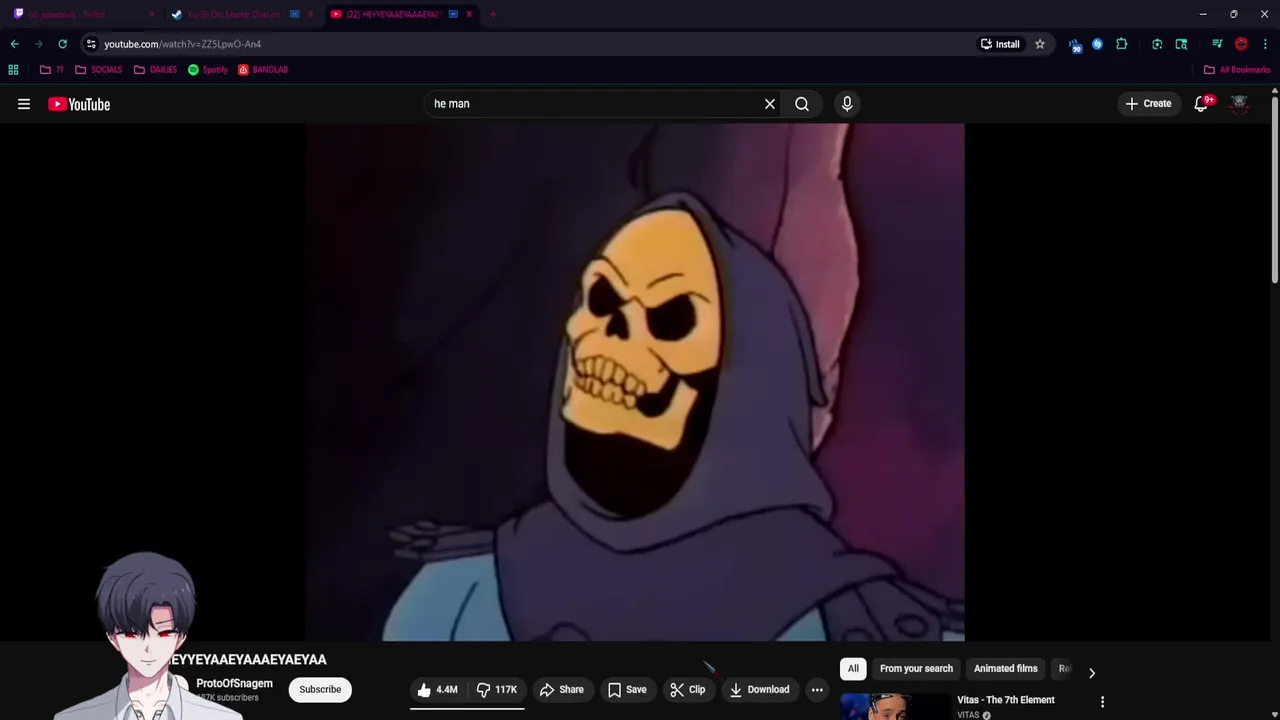
Task: Open more actions ellipsis under video
Action: [x=817, y=690]
